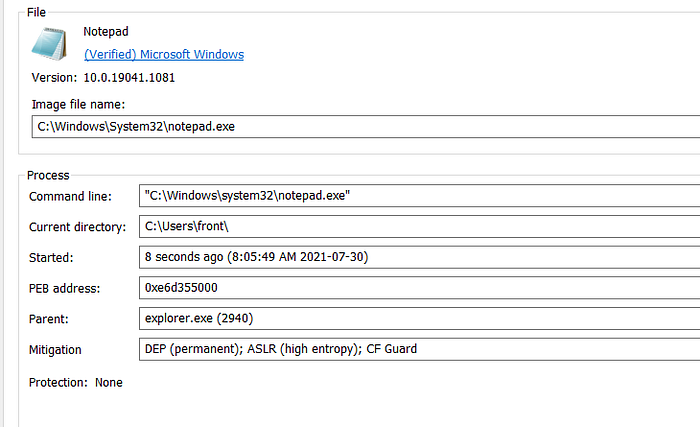Open the (Verified) Microsoft Windows link
Screen dimensions: 700x427
tap(164, 54)
